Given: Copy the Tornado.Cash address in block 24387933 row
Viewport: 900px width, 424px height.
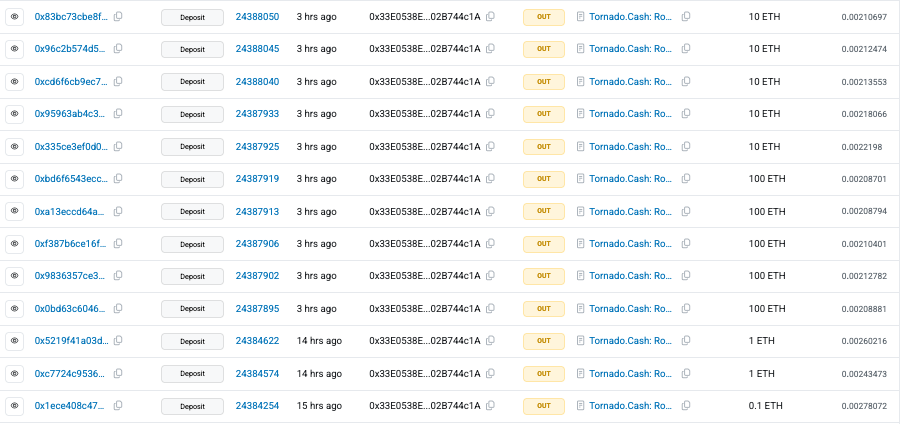Looking at the screenshot, I should tap(686, 114).
